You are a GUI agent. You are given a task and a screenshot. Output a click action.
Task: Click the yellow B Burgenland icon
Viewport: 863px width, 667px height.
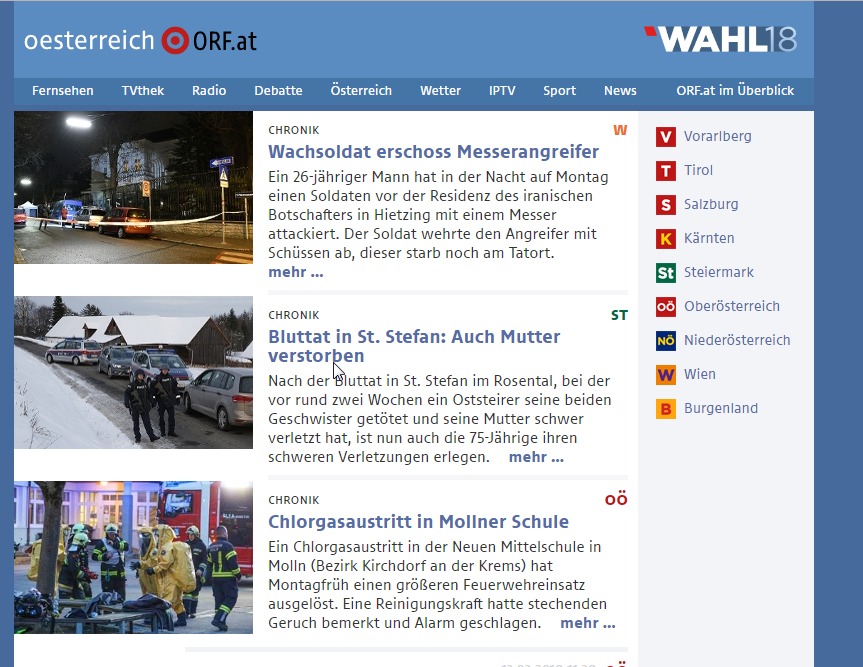click(x=665, y=409)
